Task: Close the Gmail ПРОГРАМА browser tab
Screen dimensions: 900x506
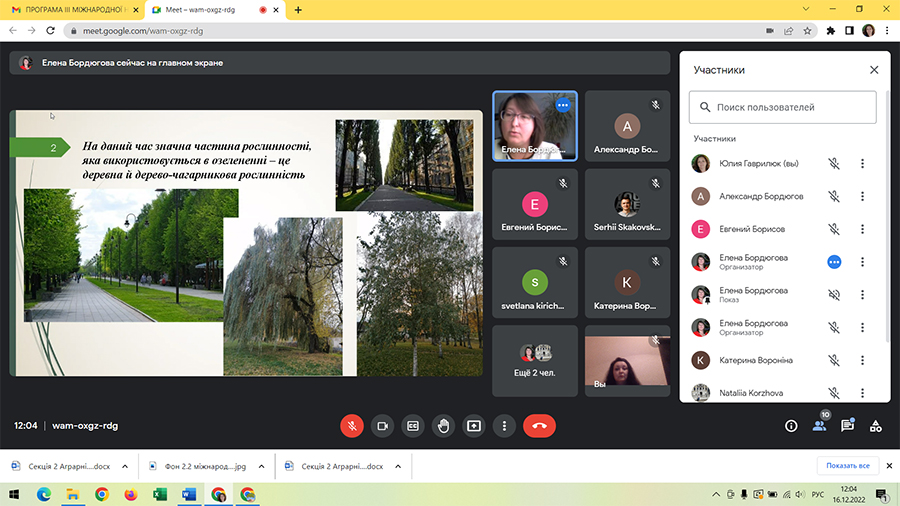Action: coord(136,10)
